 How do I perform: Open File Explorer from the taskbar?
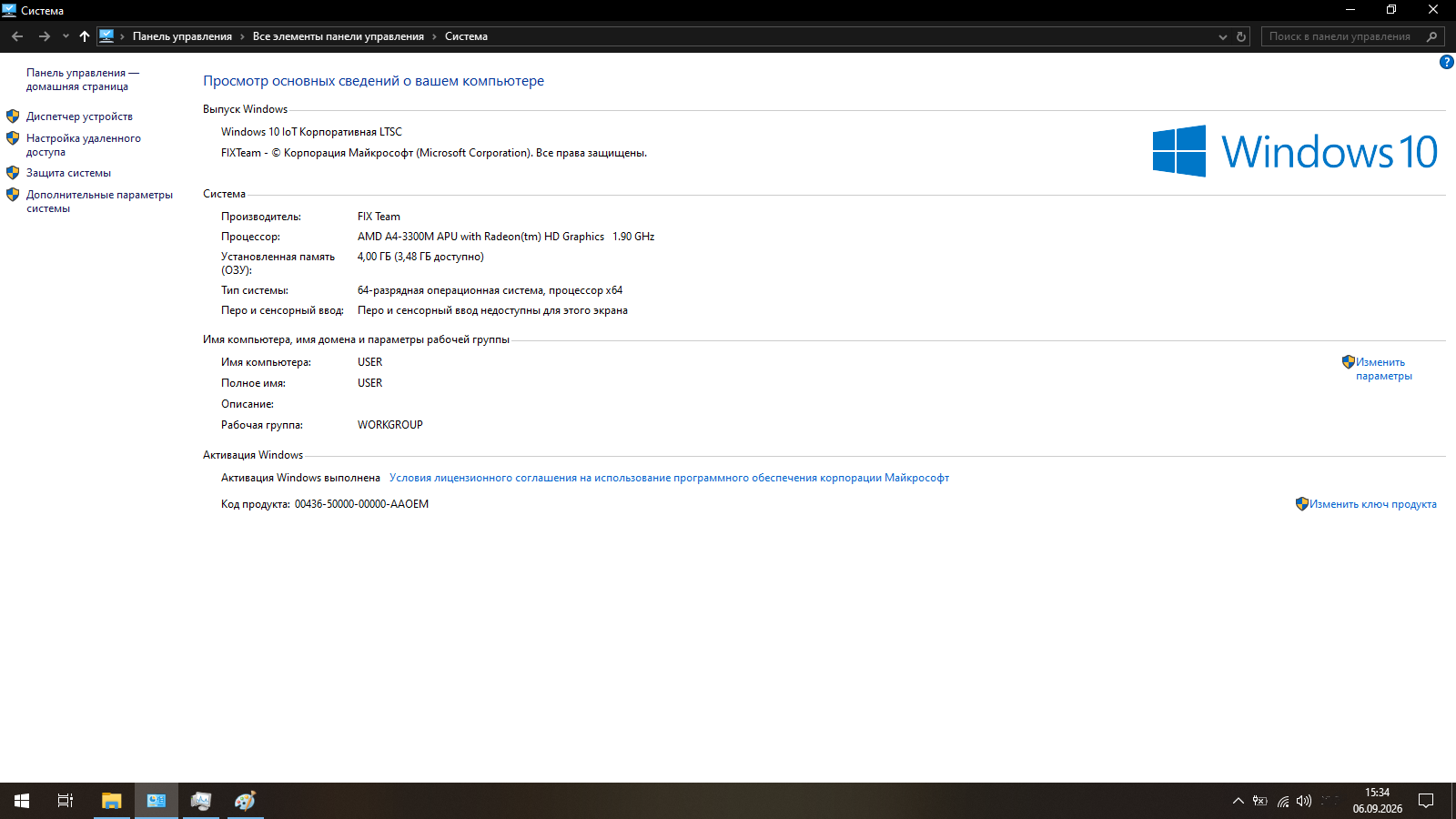point(112,801)
